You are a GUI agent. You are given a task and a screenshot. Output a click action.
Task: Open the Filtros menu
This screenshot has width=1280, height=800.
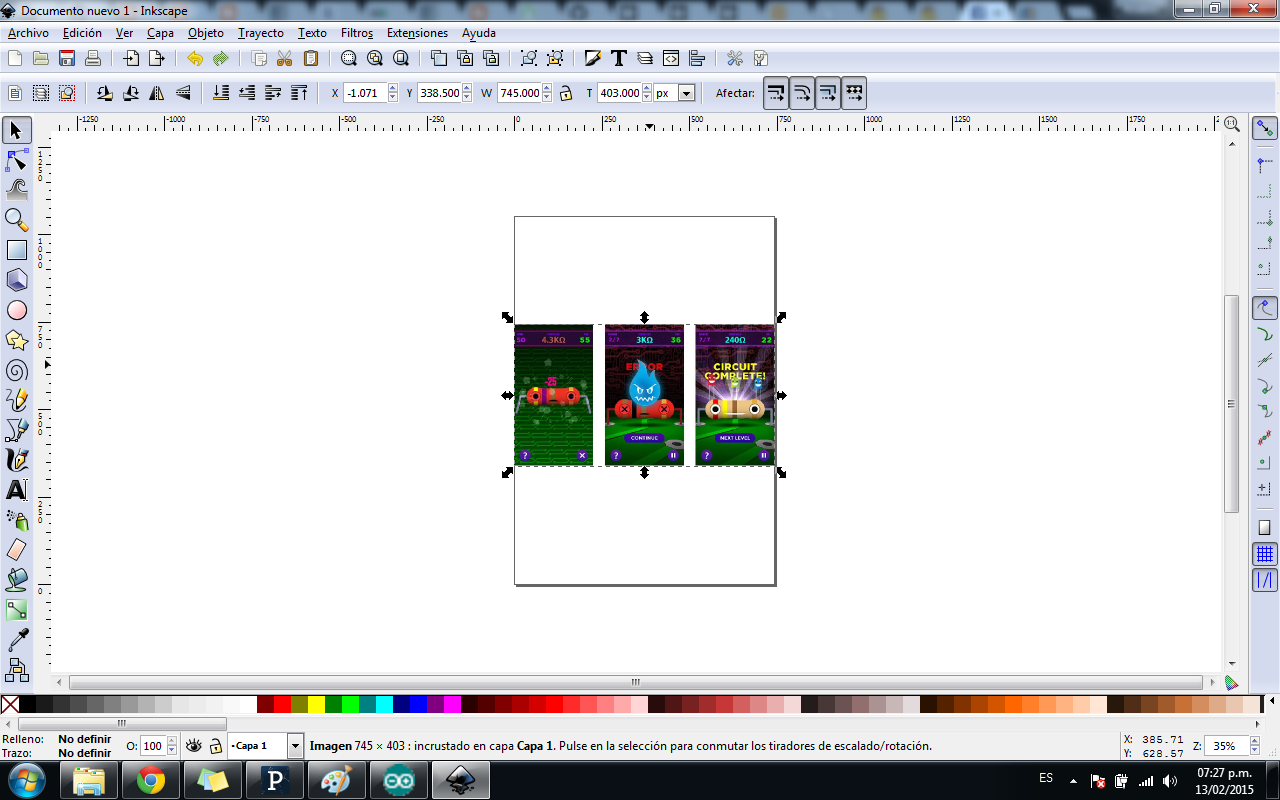point(357,33)
